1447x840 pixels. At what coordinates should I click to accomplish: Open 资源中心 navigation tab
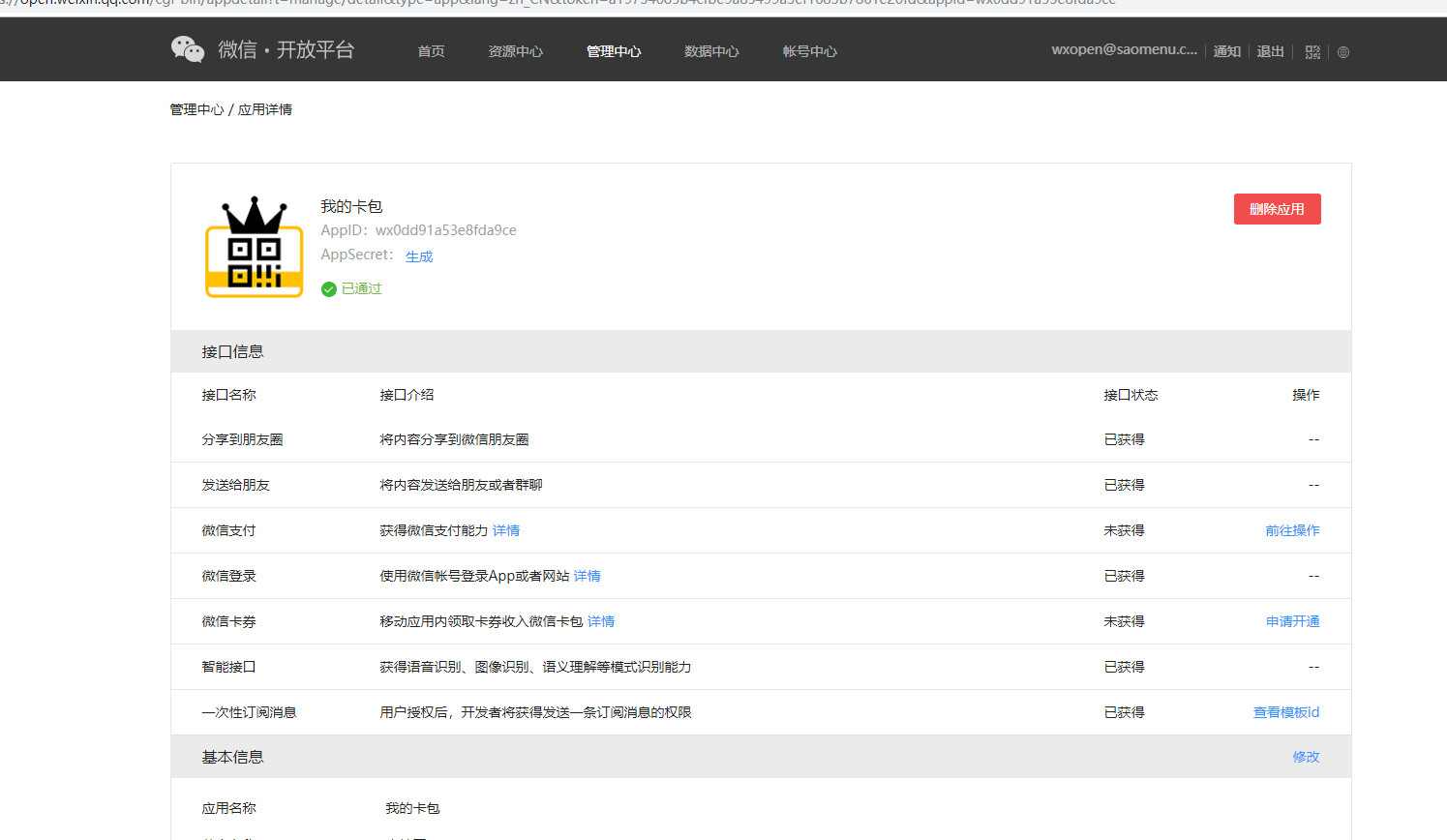point(515,51)
